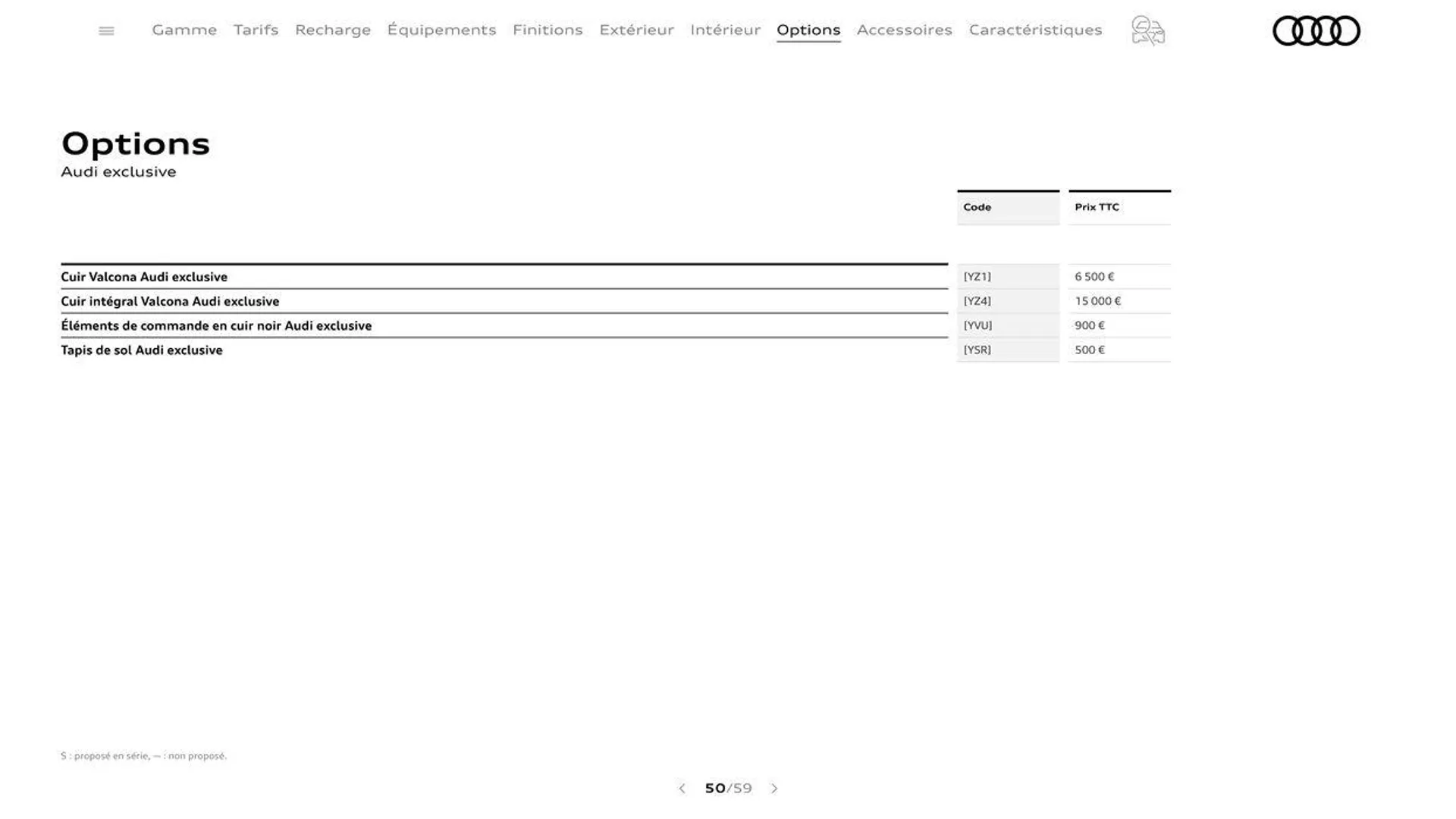
Task: Click the footnote about proposé en série
Action: pyautogui.click(x=143, y=756)
